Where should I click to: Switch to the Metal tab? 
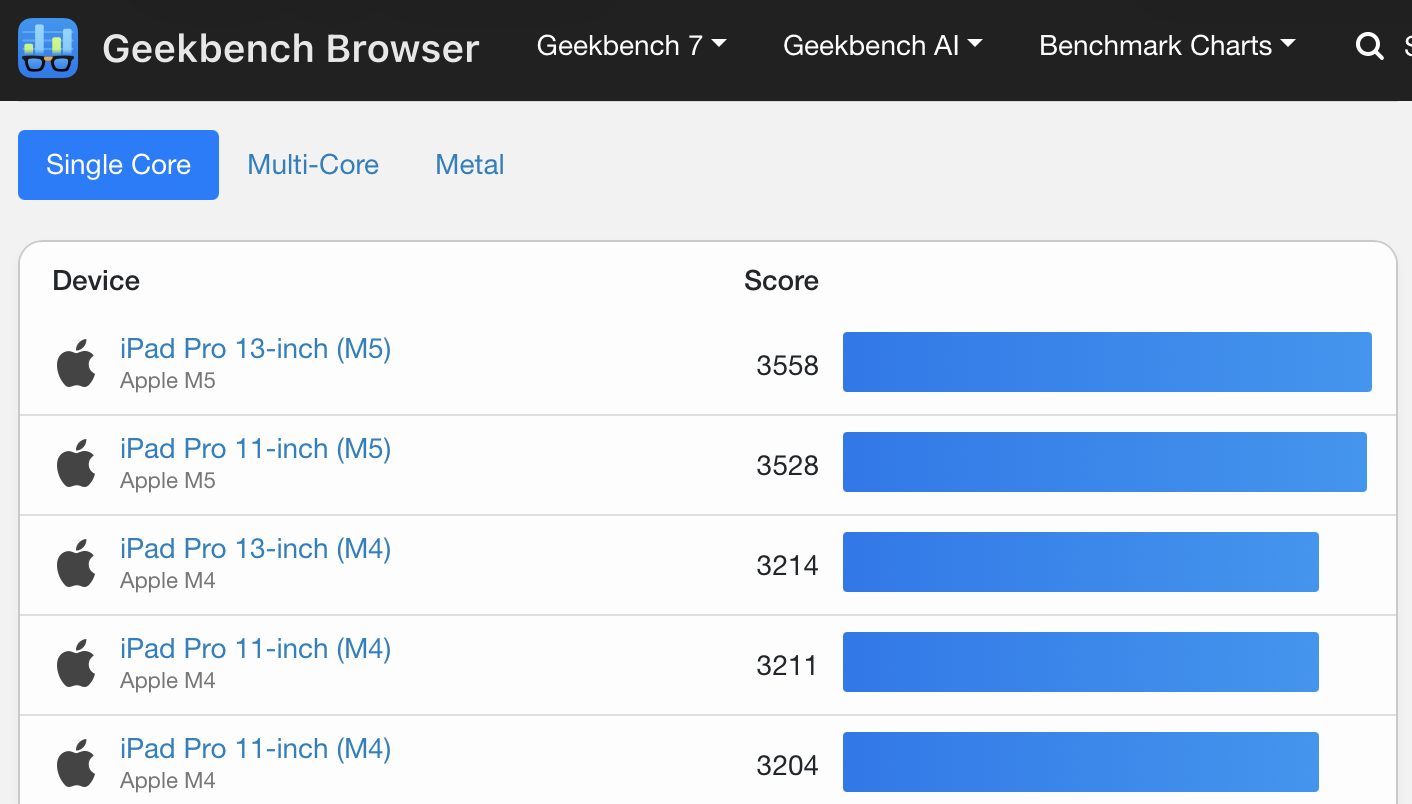click(x=470, y=165)
